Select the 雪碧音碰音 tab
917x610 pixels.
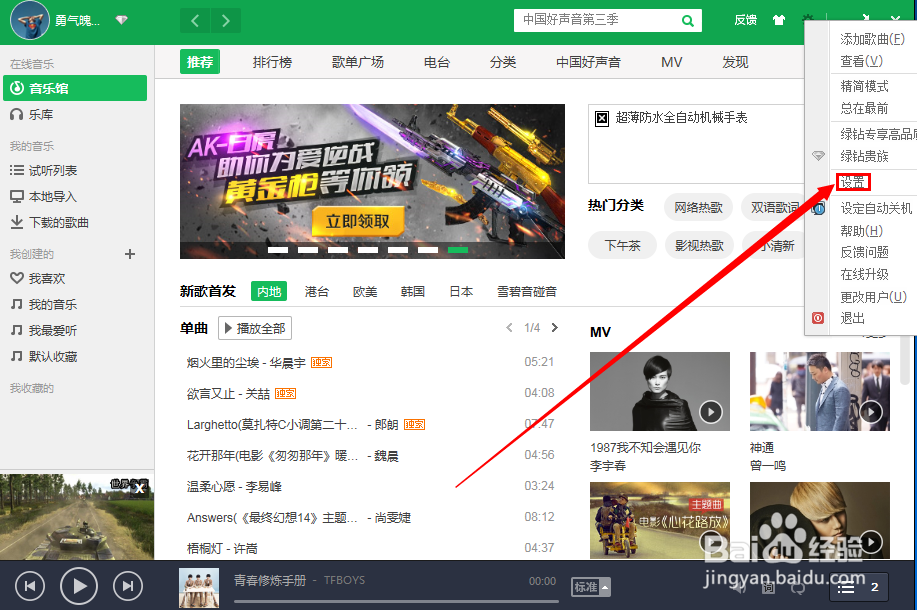(x=527, y=291)
